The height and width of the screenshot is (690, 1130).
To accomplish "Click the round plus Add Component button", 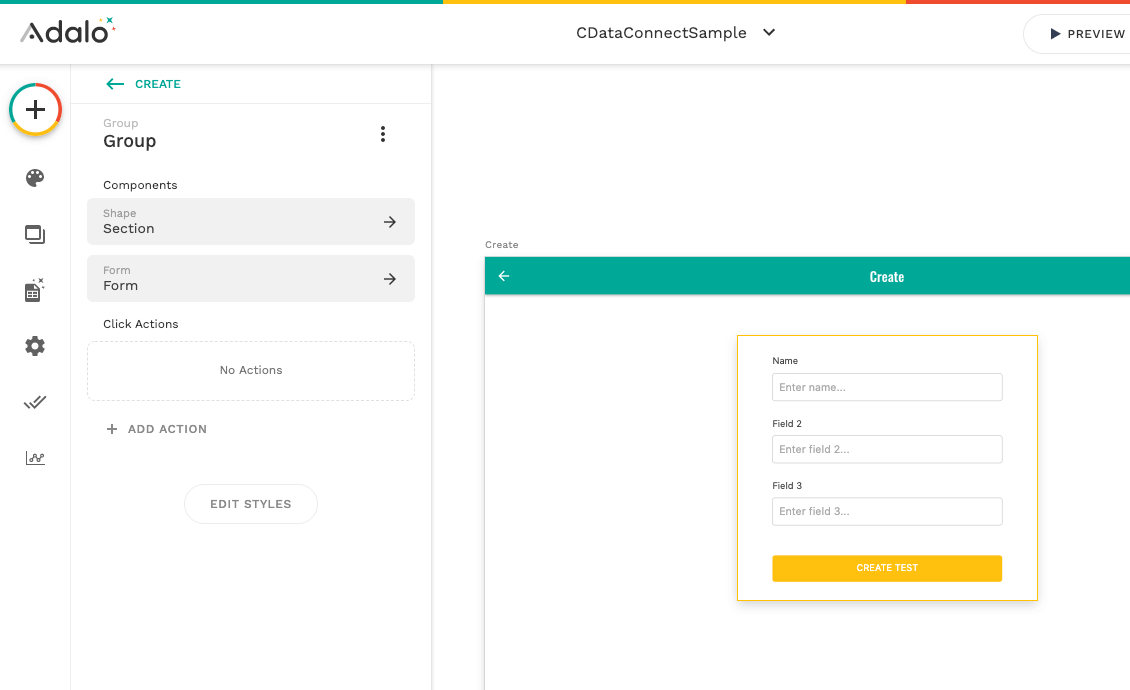I will [x=36, y=110].
